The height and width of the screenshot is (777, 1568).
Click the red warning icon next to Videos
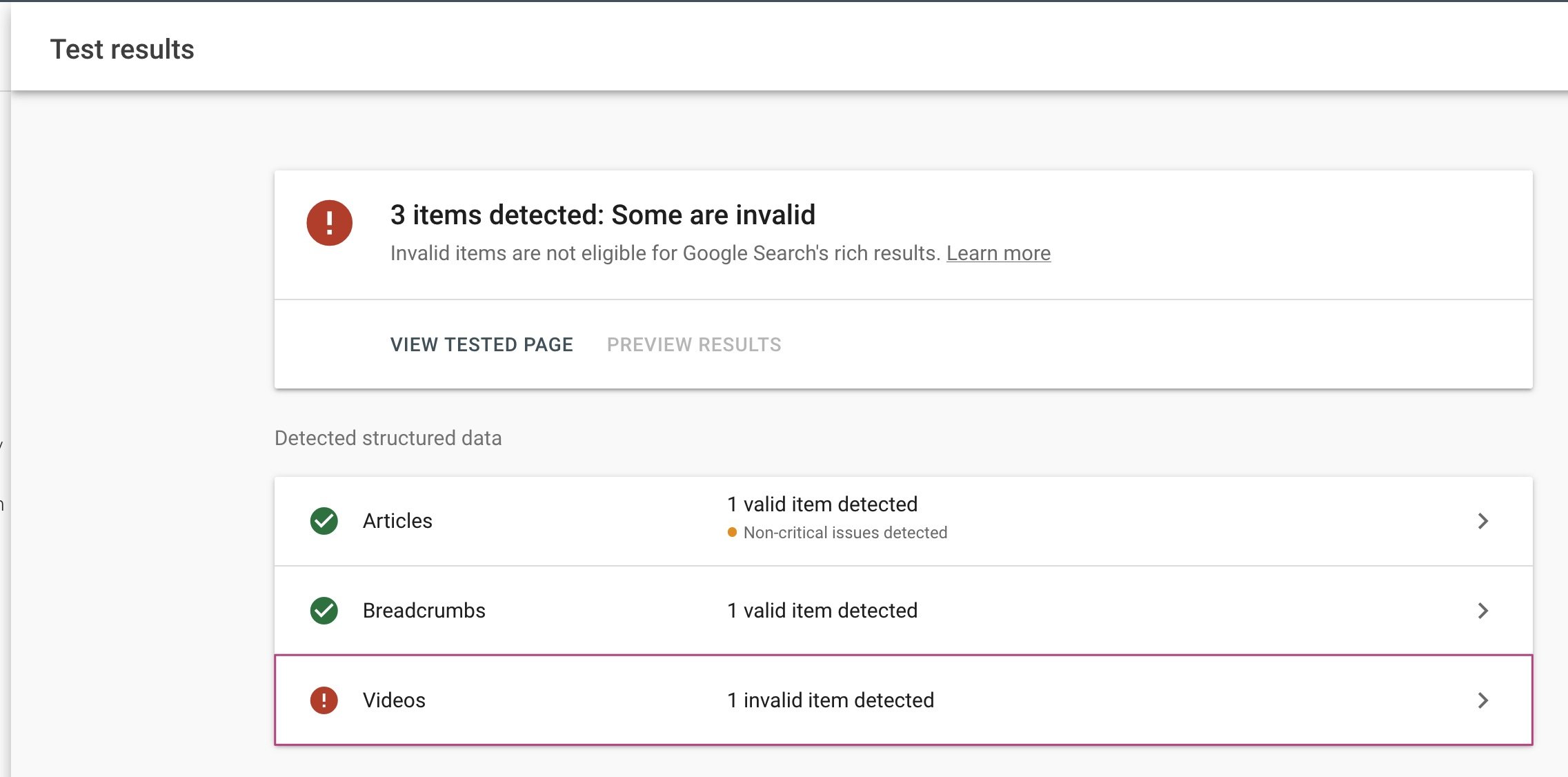324,700
